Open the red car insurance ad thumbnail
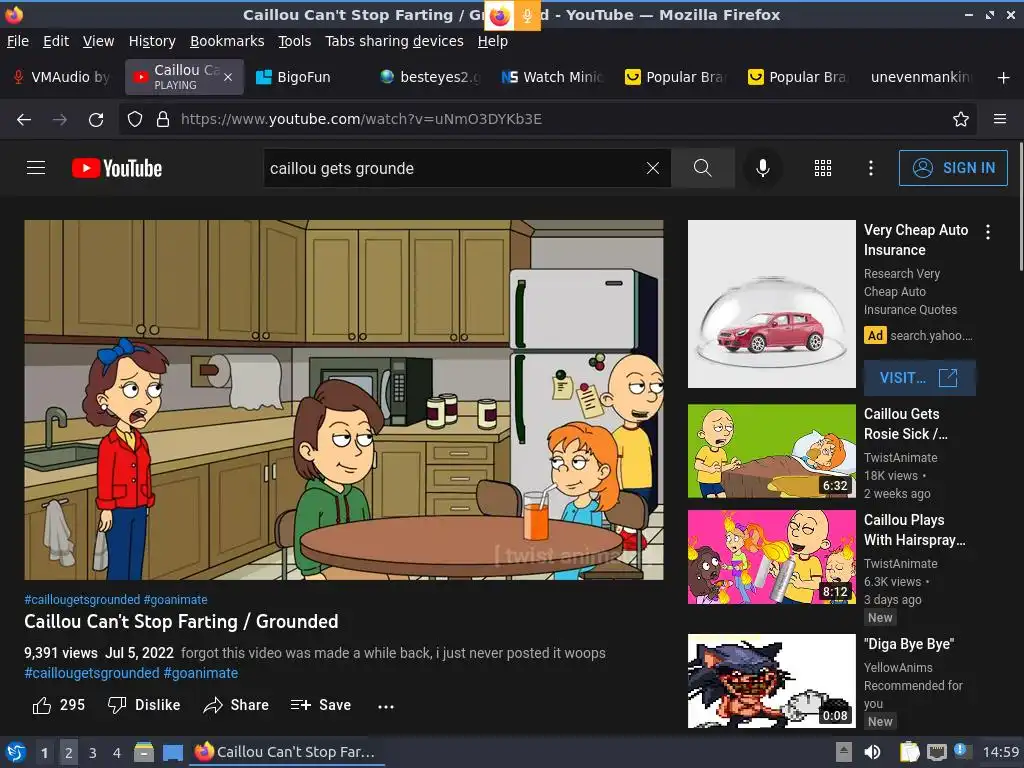1024x768 pixels. pyautogui.click(x=771, y=304)
